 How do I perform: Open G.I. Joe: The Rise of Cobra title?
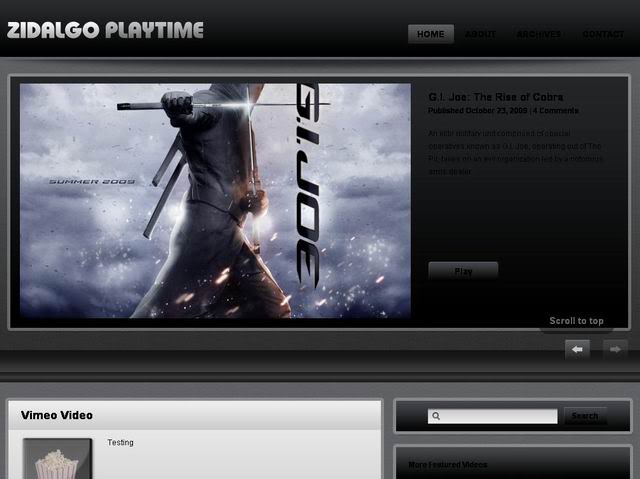click(x=496, y=97)
